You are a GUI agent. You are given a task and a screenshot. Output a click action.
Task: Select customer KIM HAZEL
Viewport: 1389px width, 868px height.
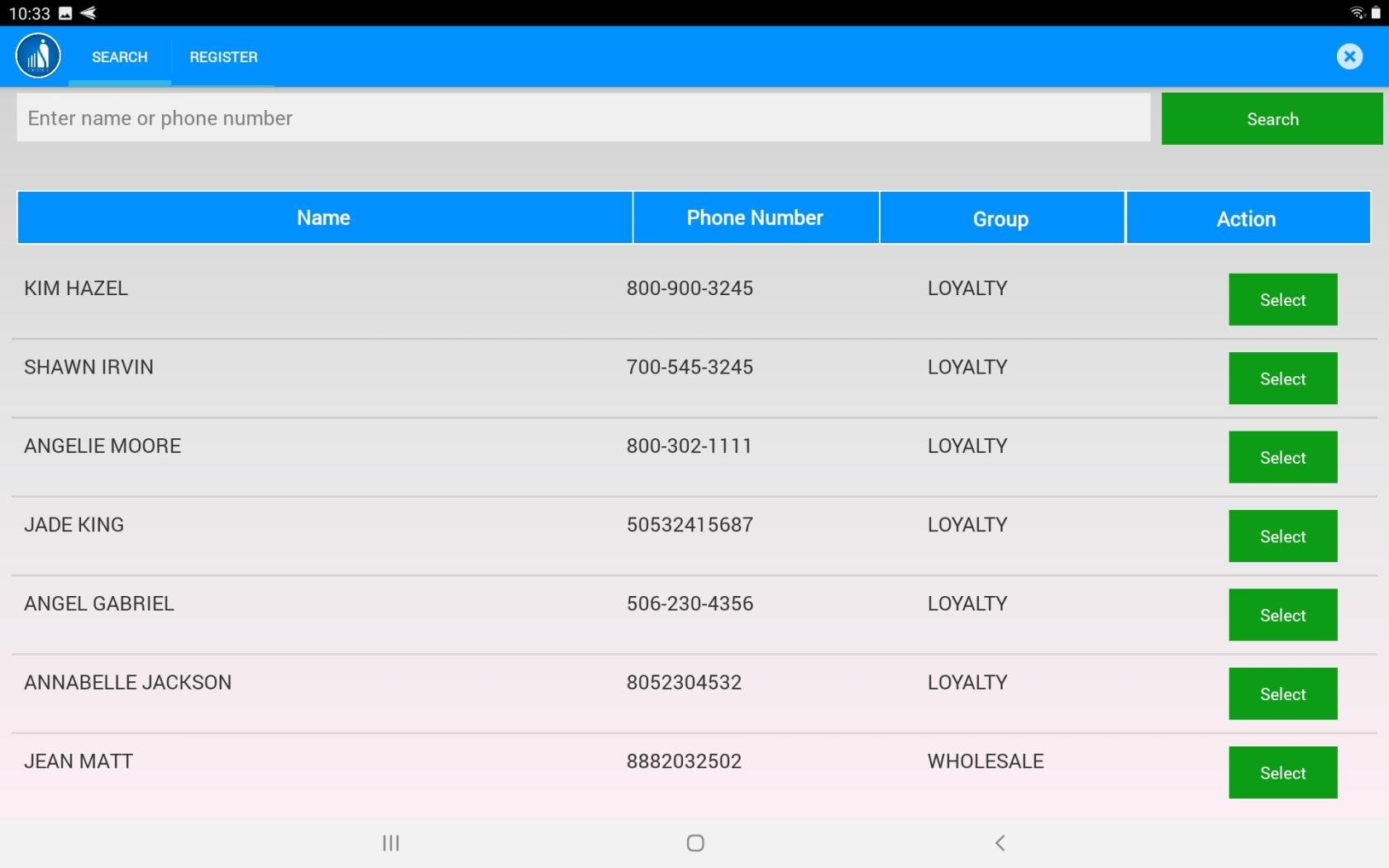(x=1282, y=299)
